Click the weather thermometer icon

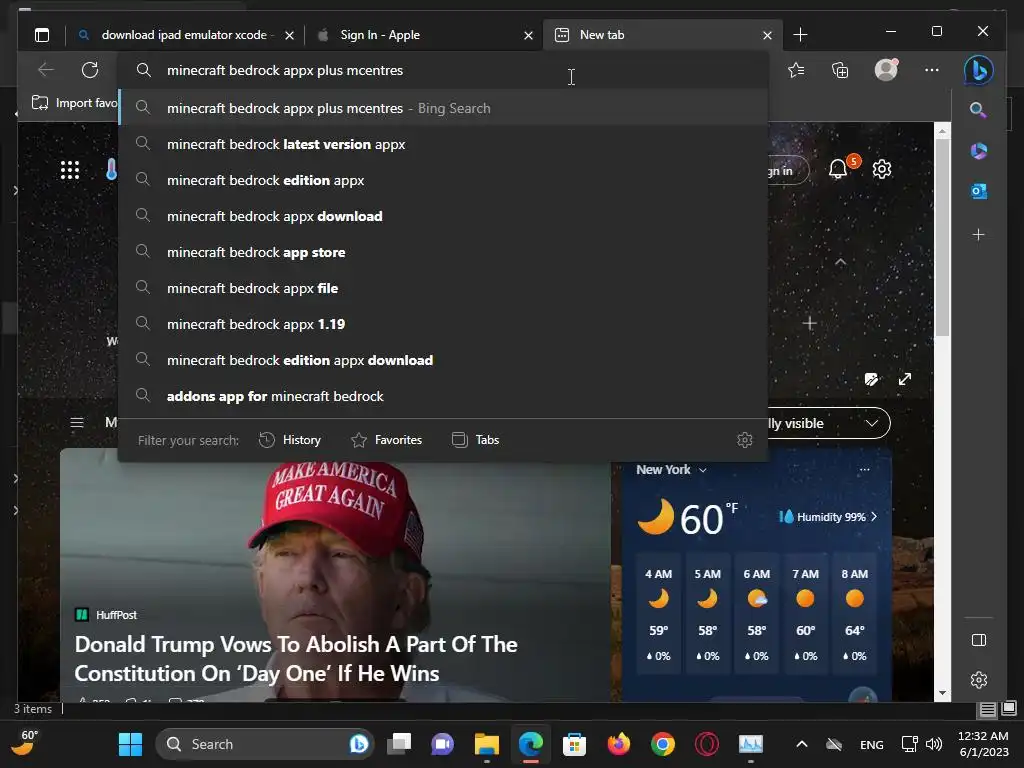click(x=111, y=170)
